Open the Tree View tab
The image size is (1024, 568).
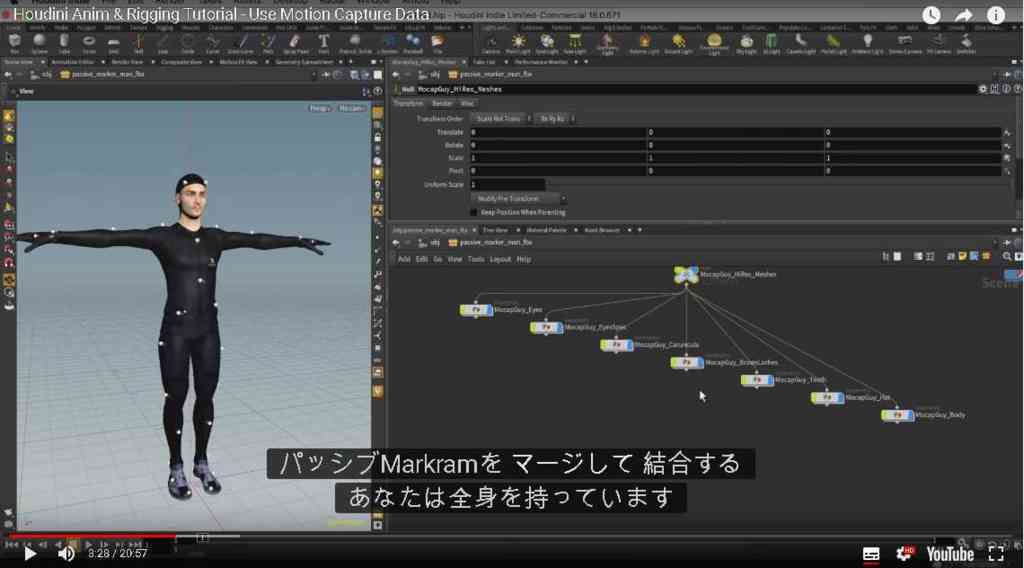(495, 230)
